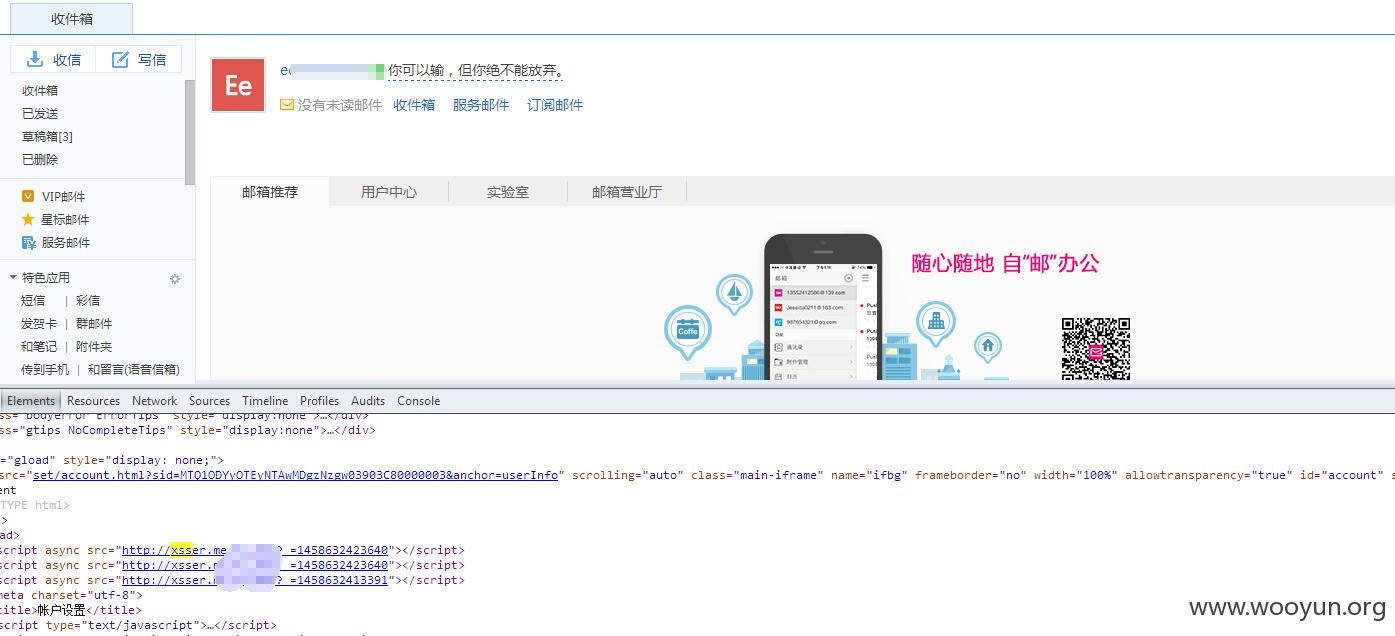Click the red Ee avatar
The width and height of the screenshot is (1395, 636).
pos(238,85)
